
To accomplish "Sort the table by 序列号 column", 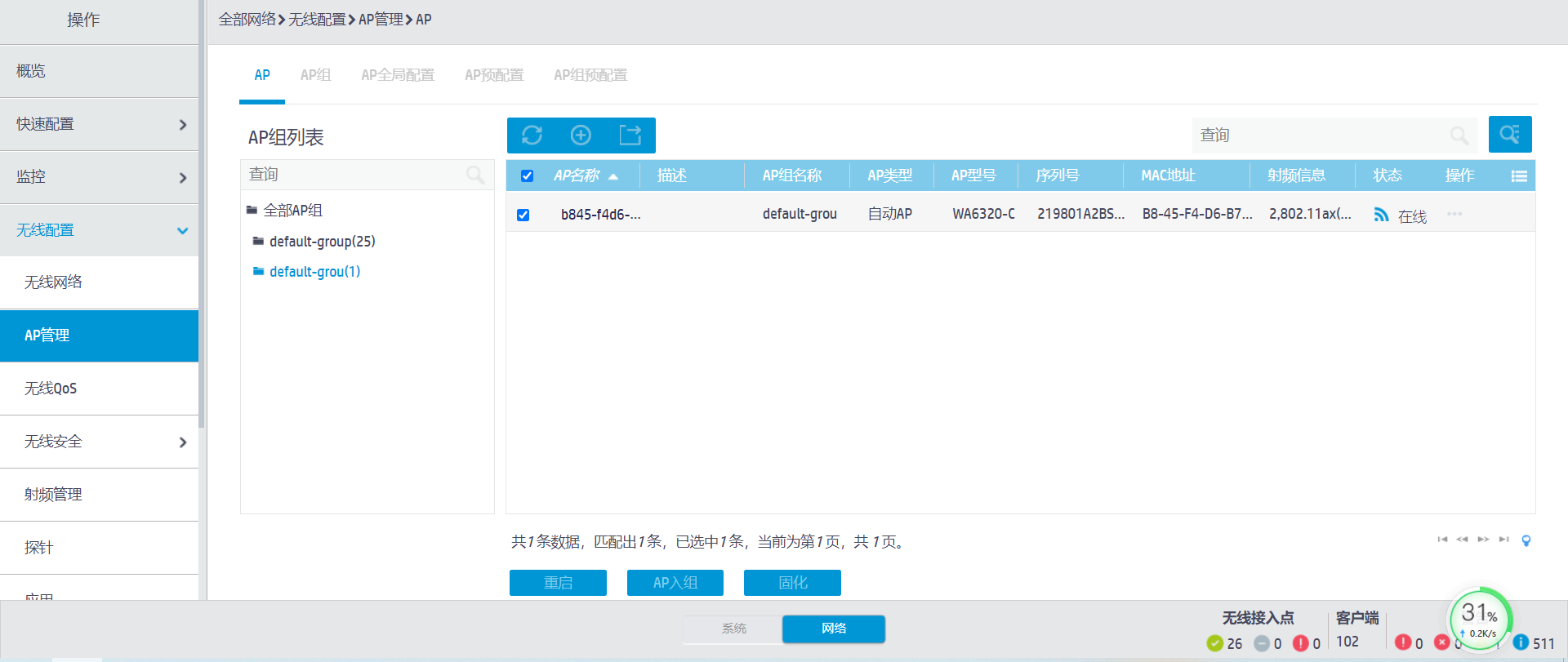I will pyautogui.click(x=1058, y=175).
